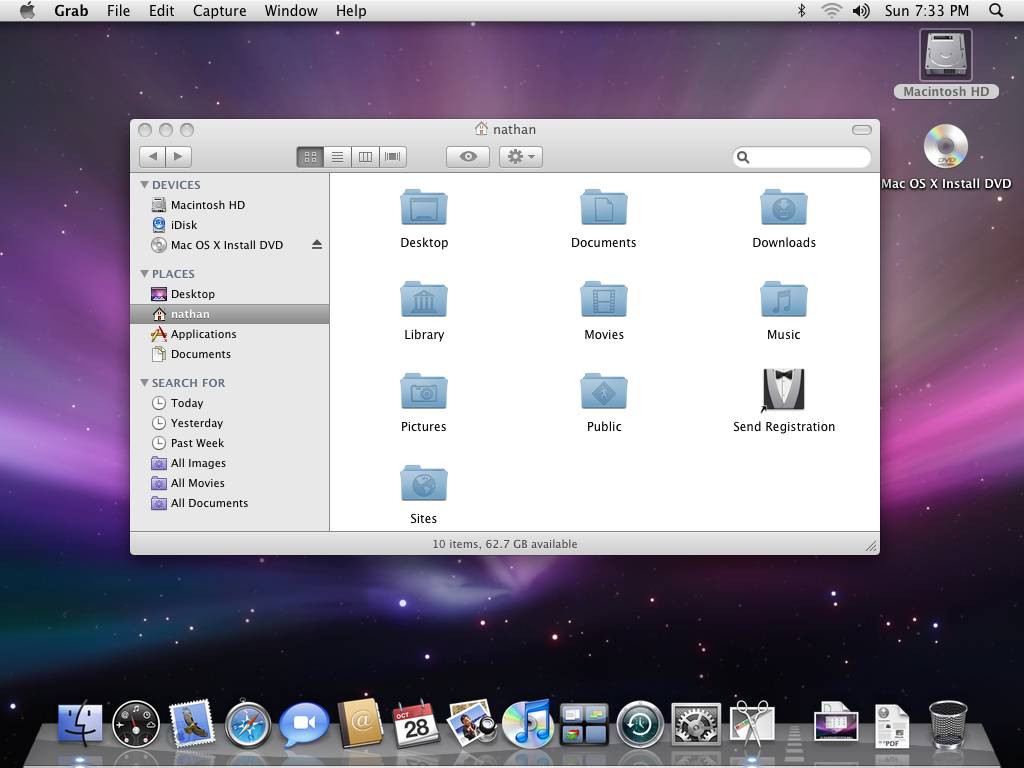The height and width of the screenshot is (768, 1024).
Task: Launch iTunes from the Dock
Action: [x=528, y=722]
